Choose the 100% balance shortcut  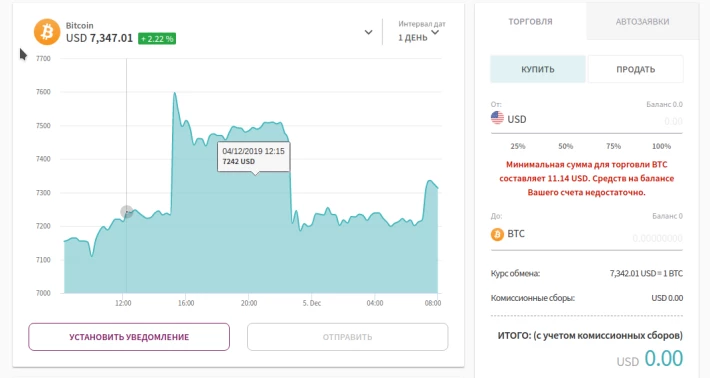(661, 146)
